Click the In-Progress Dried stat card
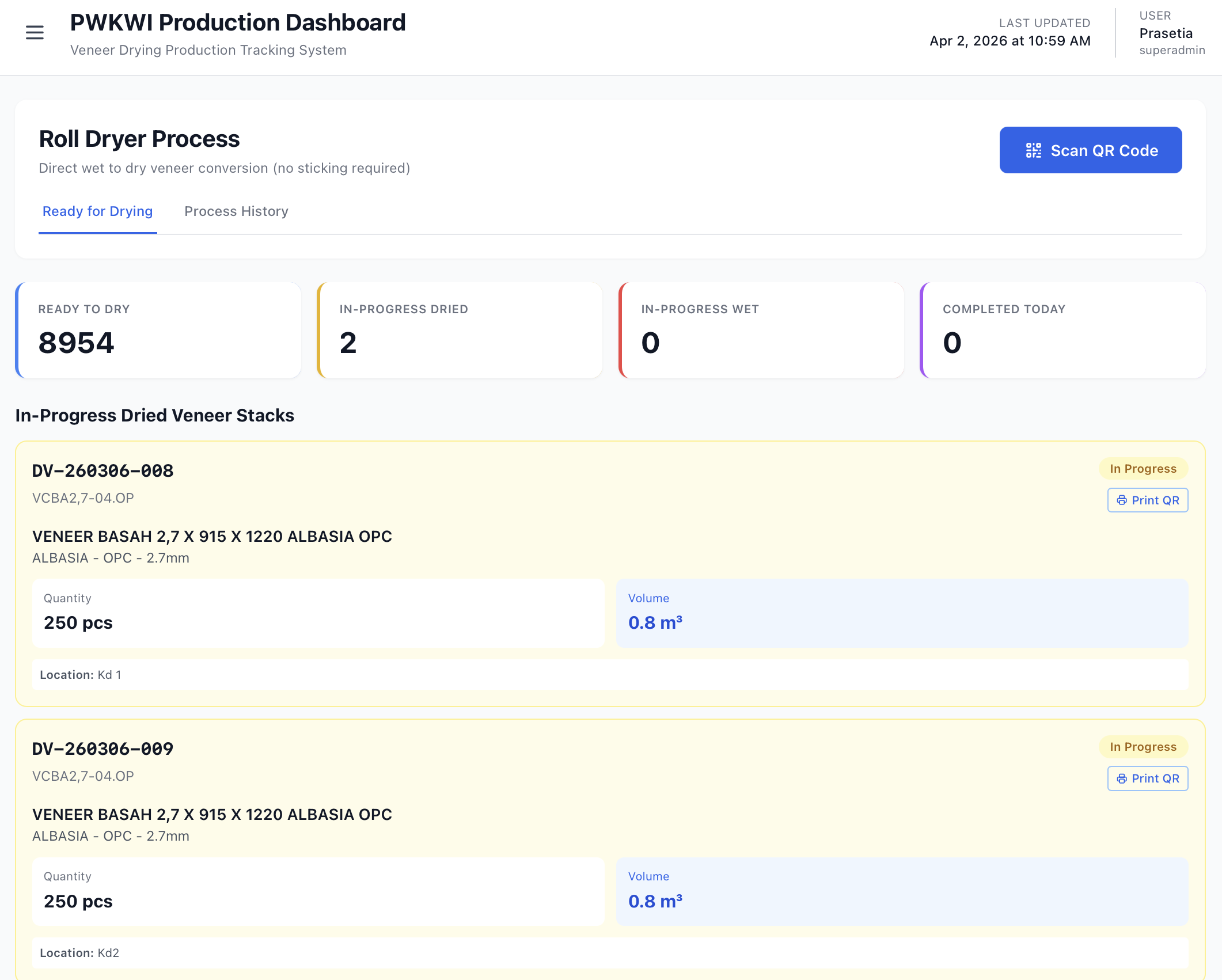Screen dimensions: 1222x980 [460, 330]
